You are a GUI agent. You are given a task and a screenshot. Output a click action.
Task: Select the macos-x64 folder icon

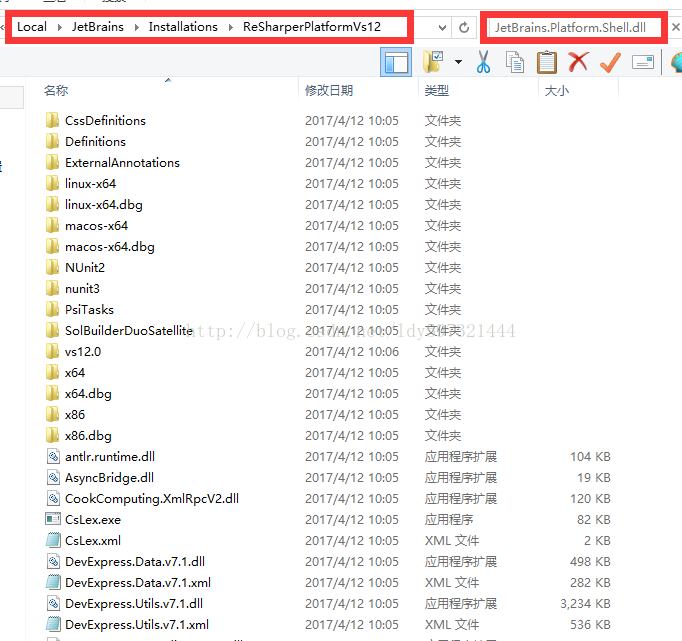[x=52, y=225]
